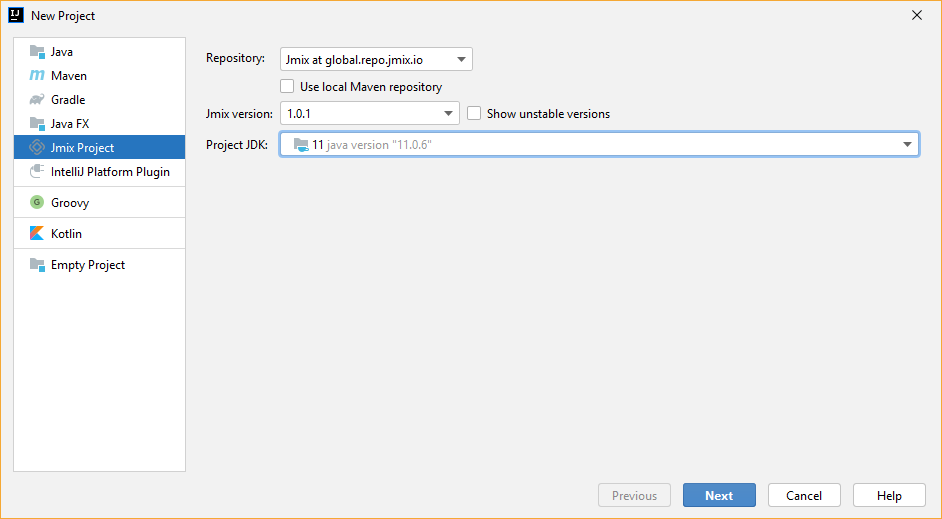Viewport: 942px width, 519px height.
Task: Select Java project type
Action: point(99,52)
